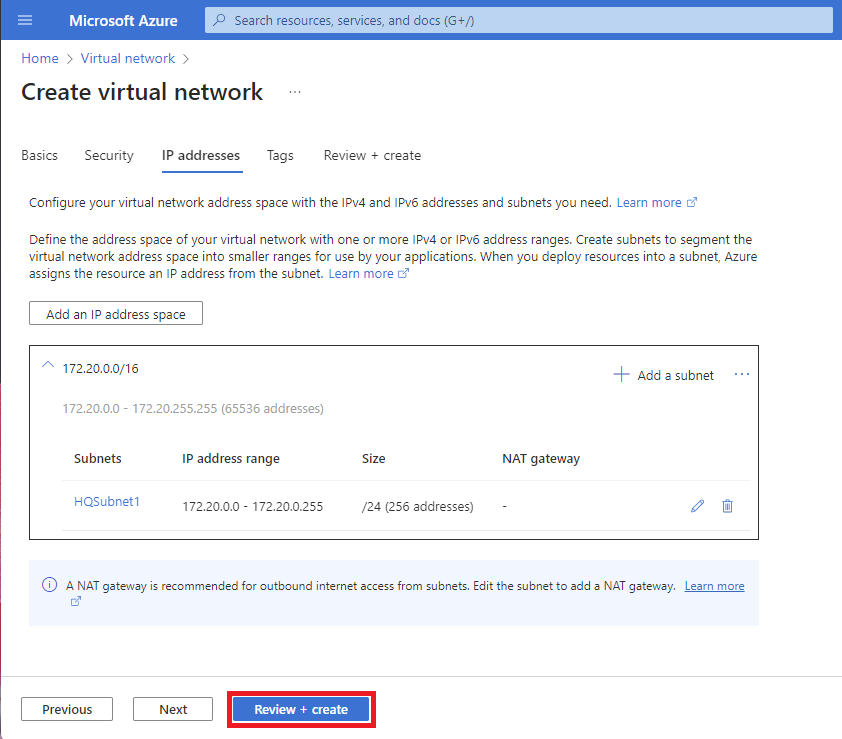Navigate to Virtual network via the breadcrumb
This screenshot has height=739, width=842.
coord(127,58)
